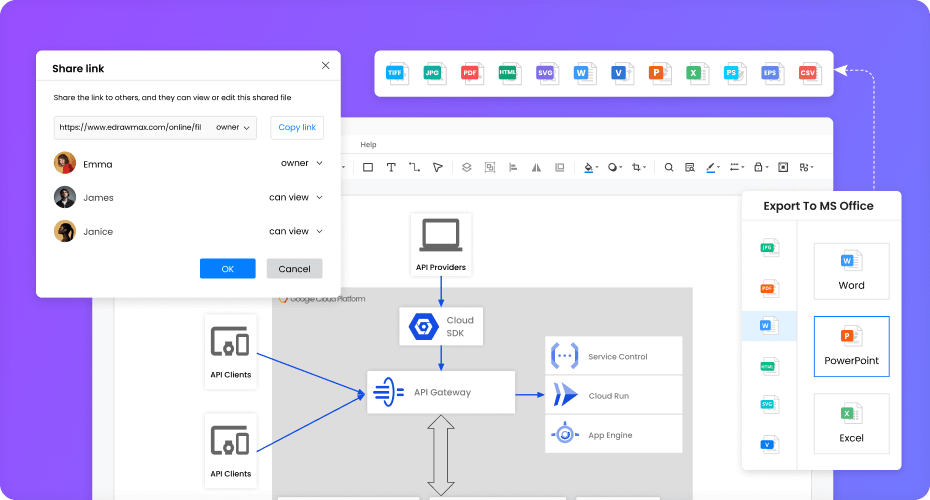Click Cancel in Share link dialog
This screenshot has width=930, height=500.
point(294,269)
